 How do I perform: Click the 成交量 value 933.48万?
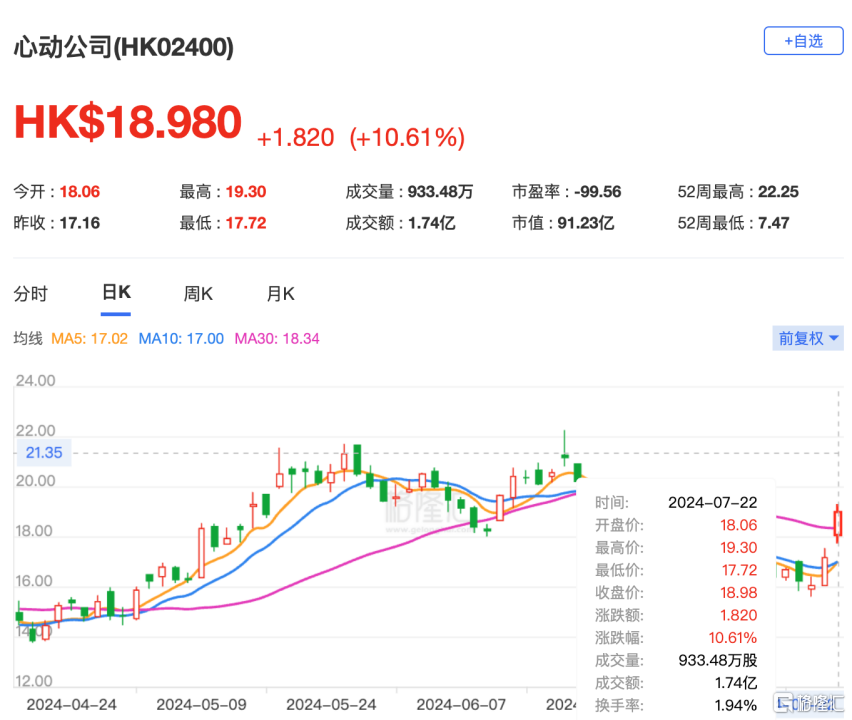pos(440,192)
